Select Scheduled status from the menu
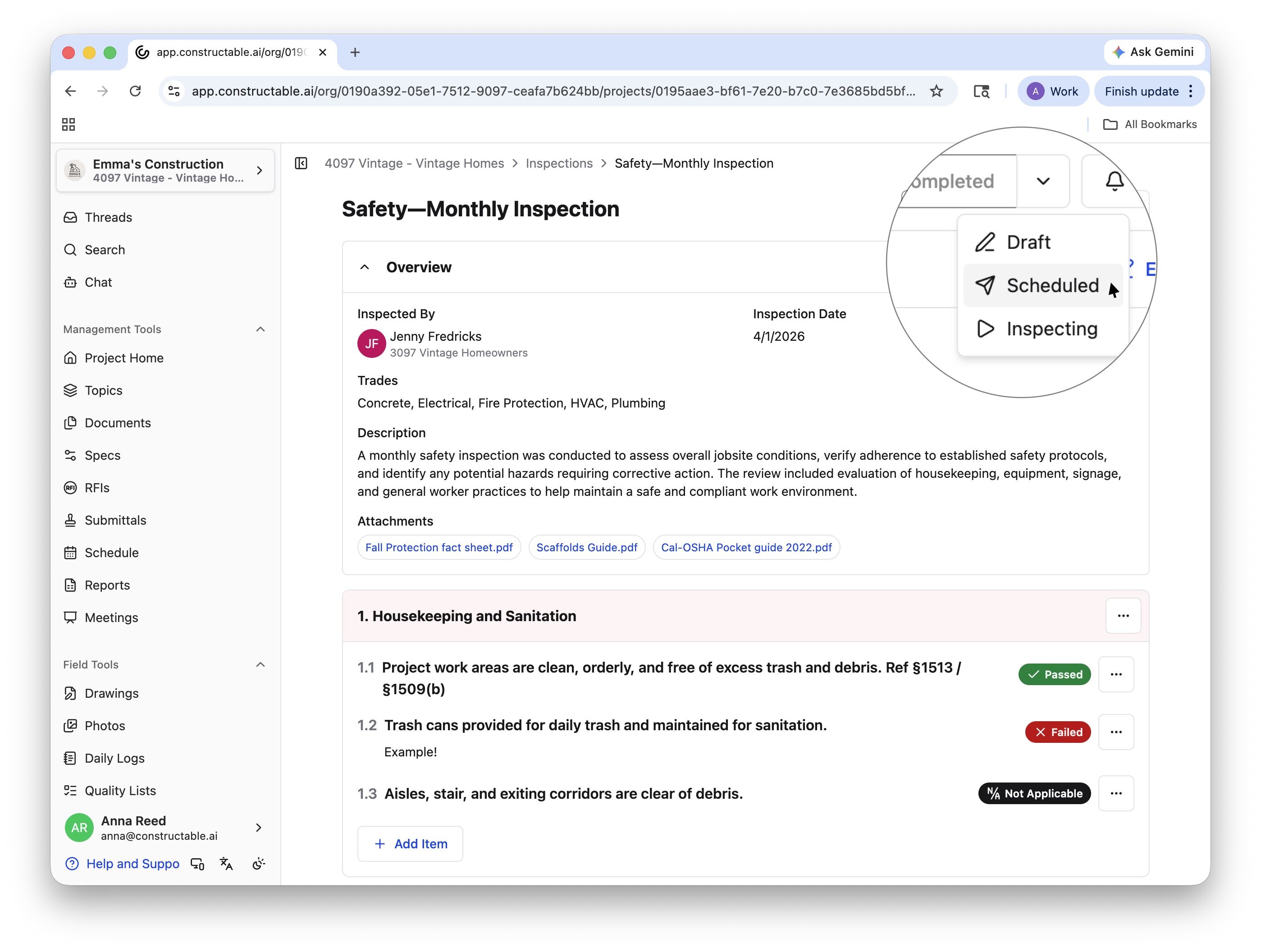This screenshot has width=1261, height=952. point(1043,286)
